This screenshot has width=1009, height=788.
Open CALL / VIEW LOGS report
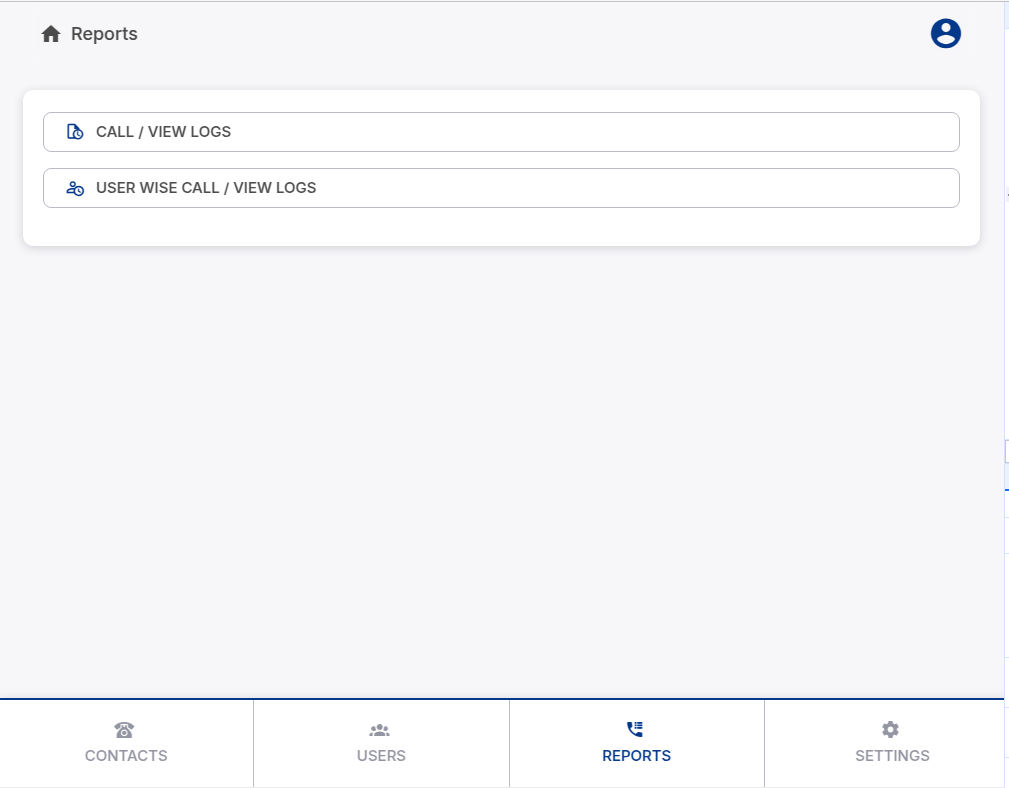[500, 131]
